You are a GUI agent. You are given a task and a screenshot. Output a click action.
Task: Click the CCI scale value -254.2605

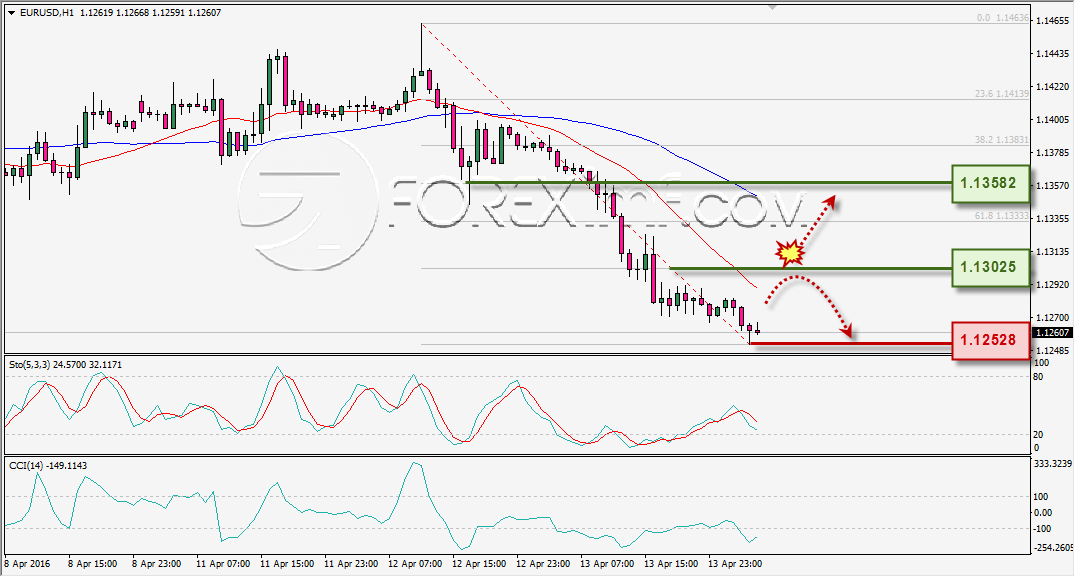point(1052,548)
